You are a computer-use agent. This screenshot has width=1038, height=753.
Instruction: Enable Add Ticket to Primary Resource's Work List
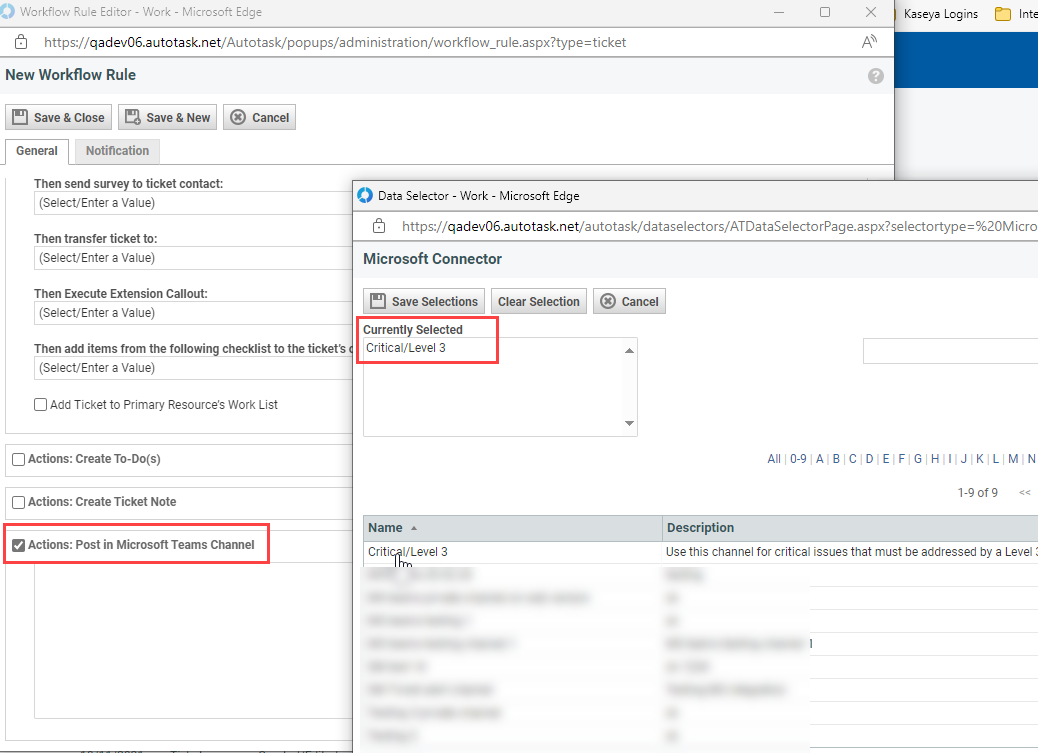pos(40,405)
